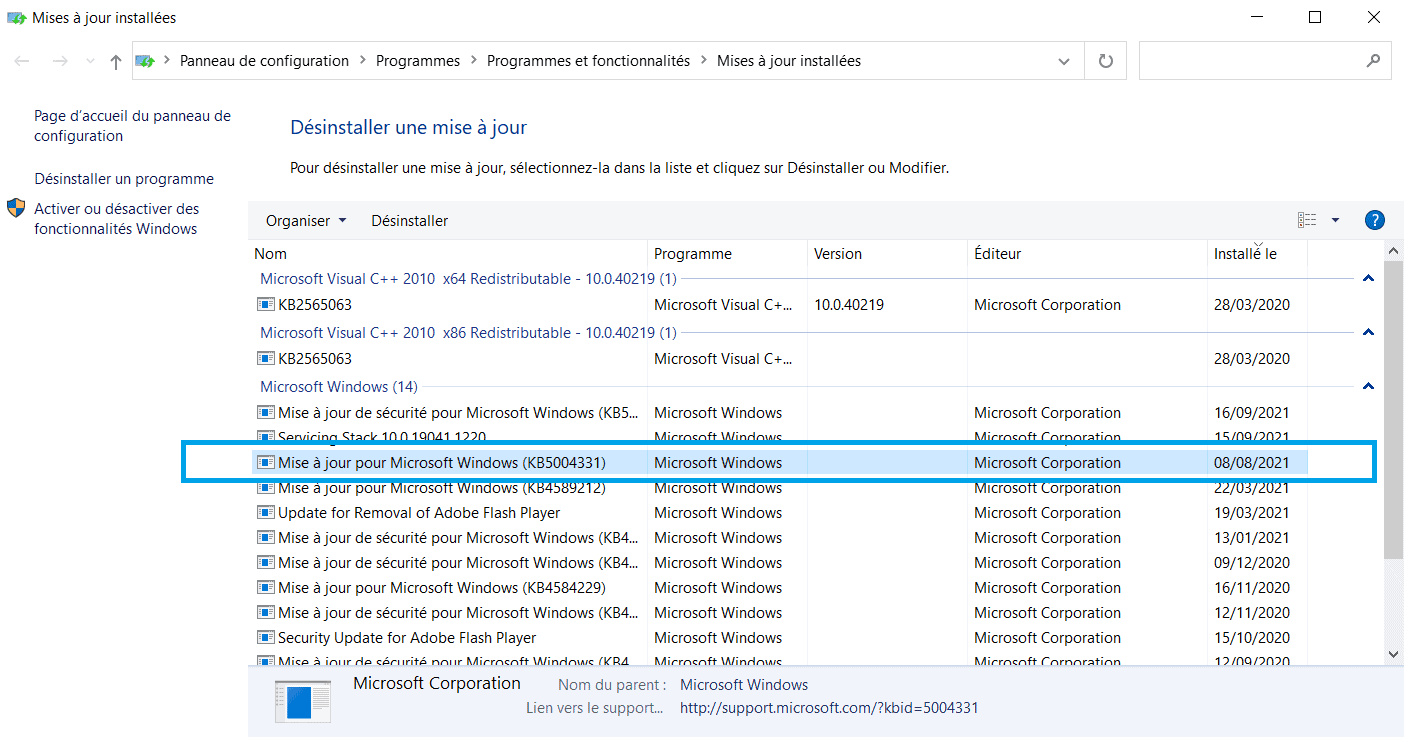Viewport: 1404px width, 737px height.
Task: Select the Microsoft Windows (14) group header
Action: [x=339, y=387]
